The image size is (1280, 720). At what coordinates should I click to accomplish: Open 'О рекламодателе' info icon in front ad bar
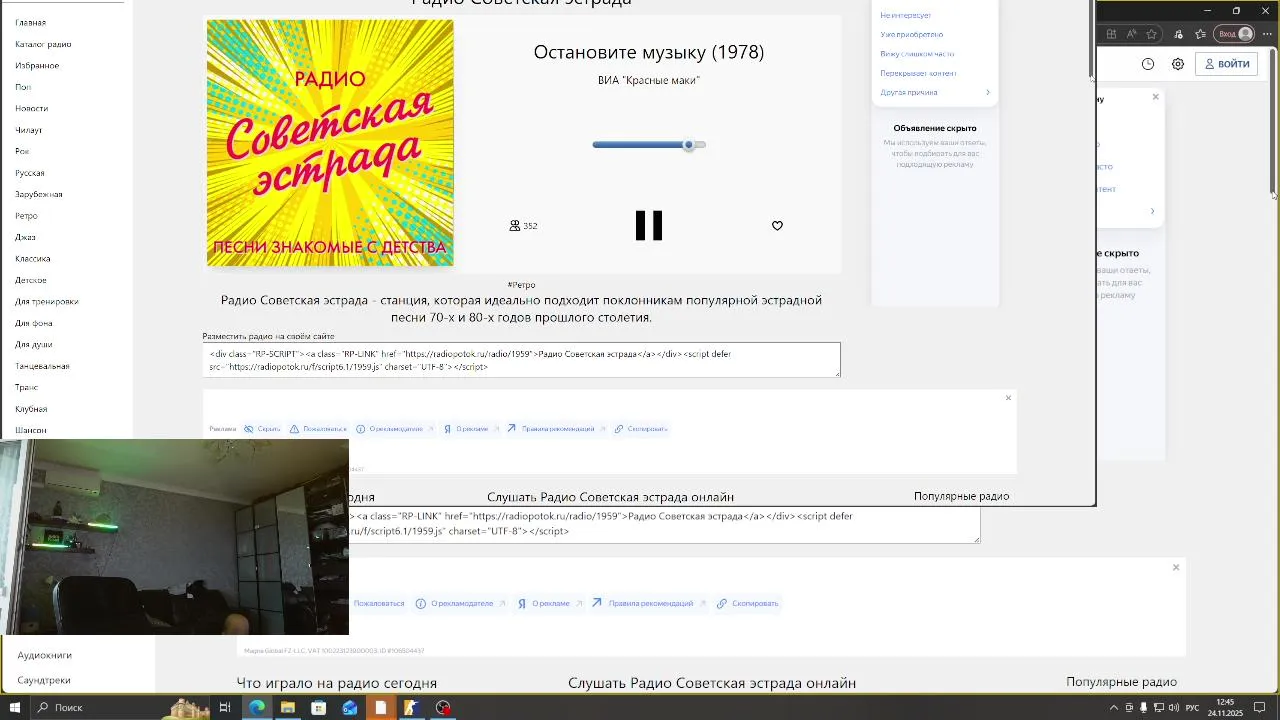pyautogui.click(x=361, y=429)
